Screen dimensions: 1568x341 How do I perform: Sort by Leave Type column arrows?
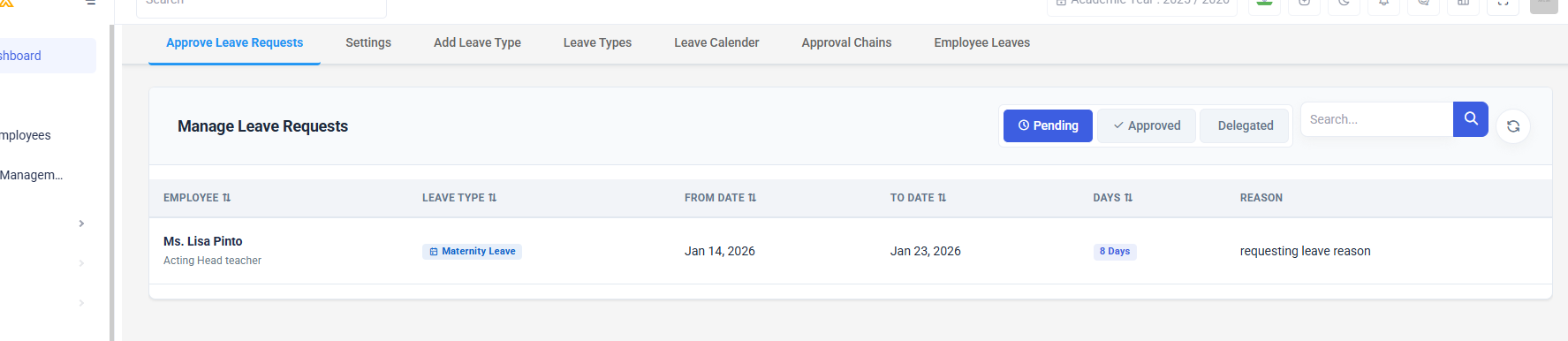pyautogui.click(x=492, y=198)
